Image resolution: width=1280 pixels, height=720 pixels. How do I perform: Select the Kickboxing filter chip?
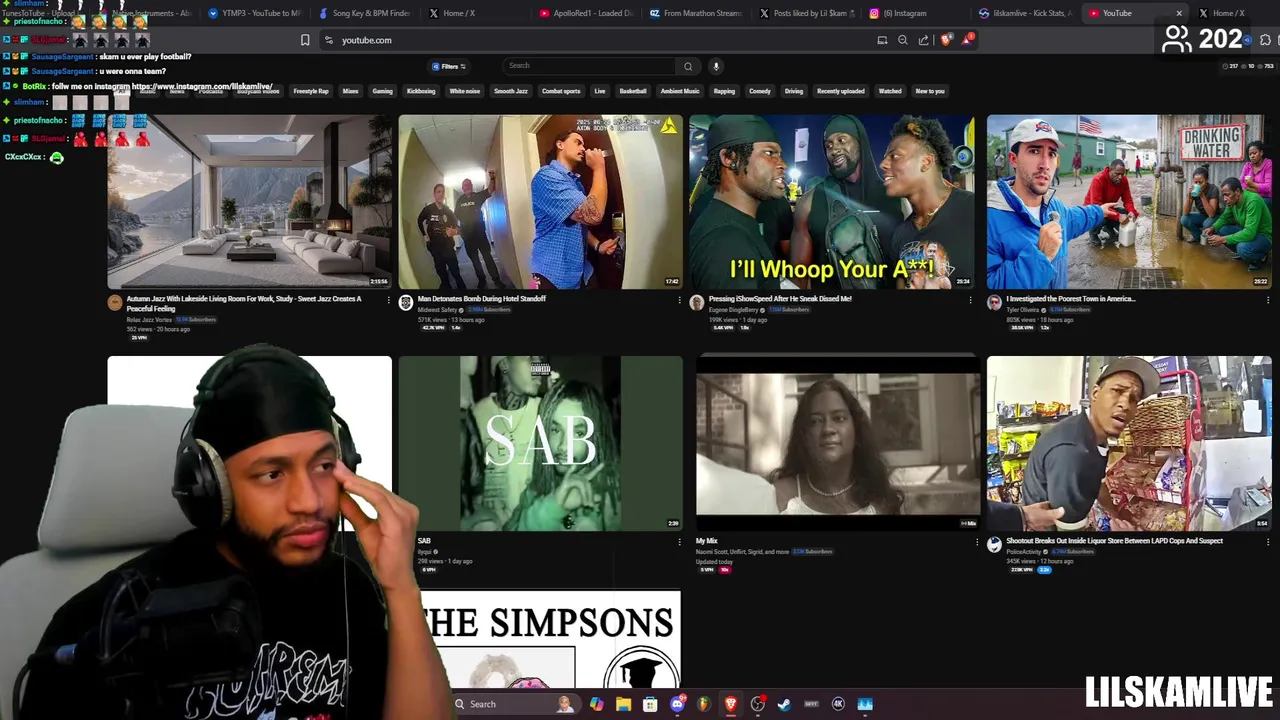(421, 91)
